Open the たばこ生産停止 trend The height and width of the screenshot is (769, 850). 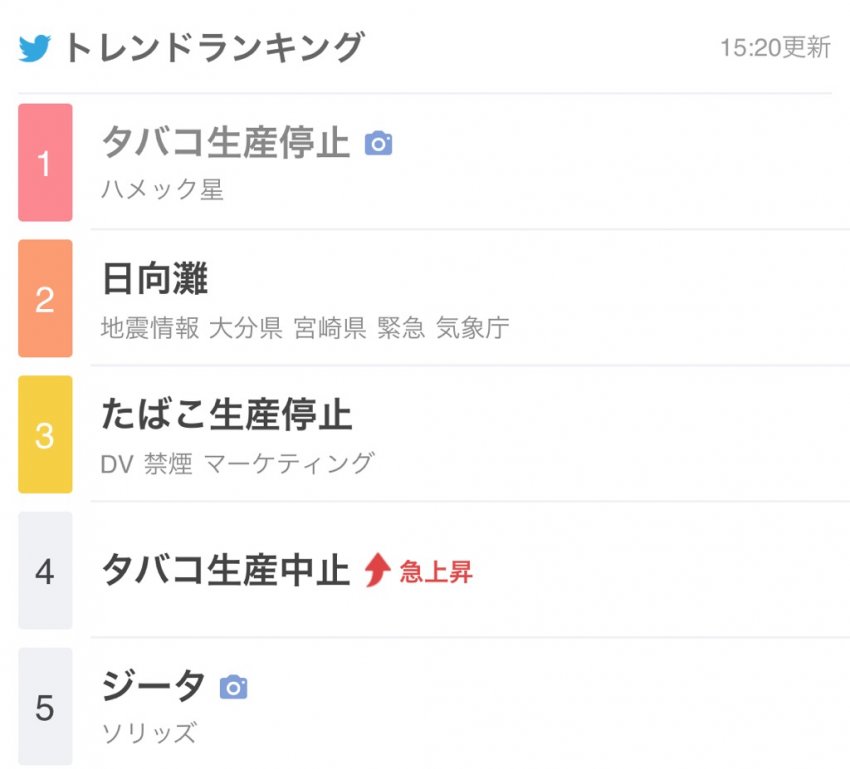[x=227, y=414]
